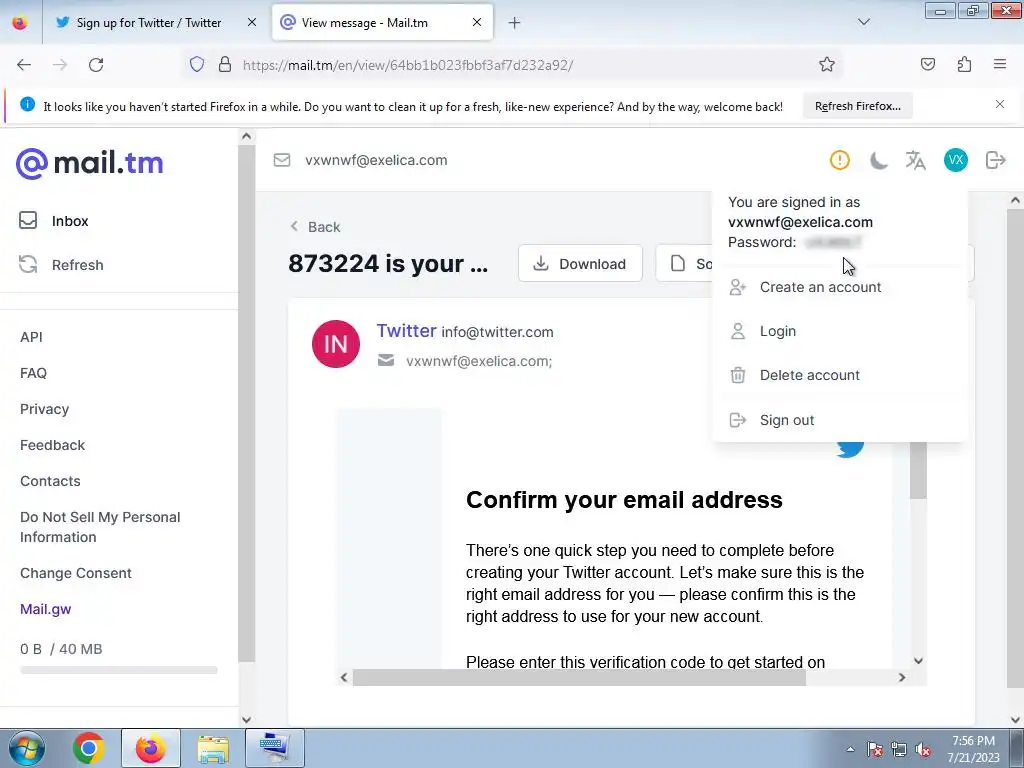Open the Windows Start menu
Screen dimensions: 1024x768
click(x=27, y=748)
